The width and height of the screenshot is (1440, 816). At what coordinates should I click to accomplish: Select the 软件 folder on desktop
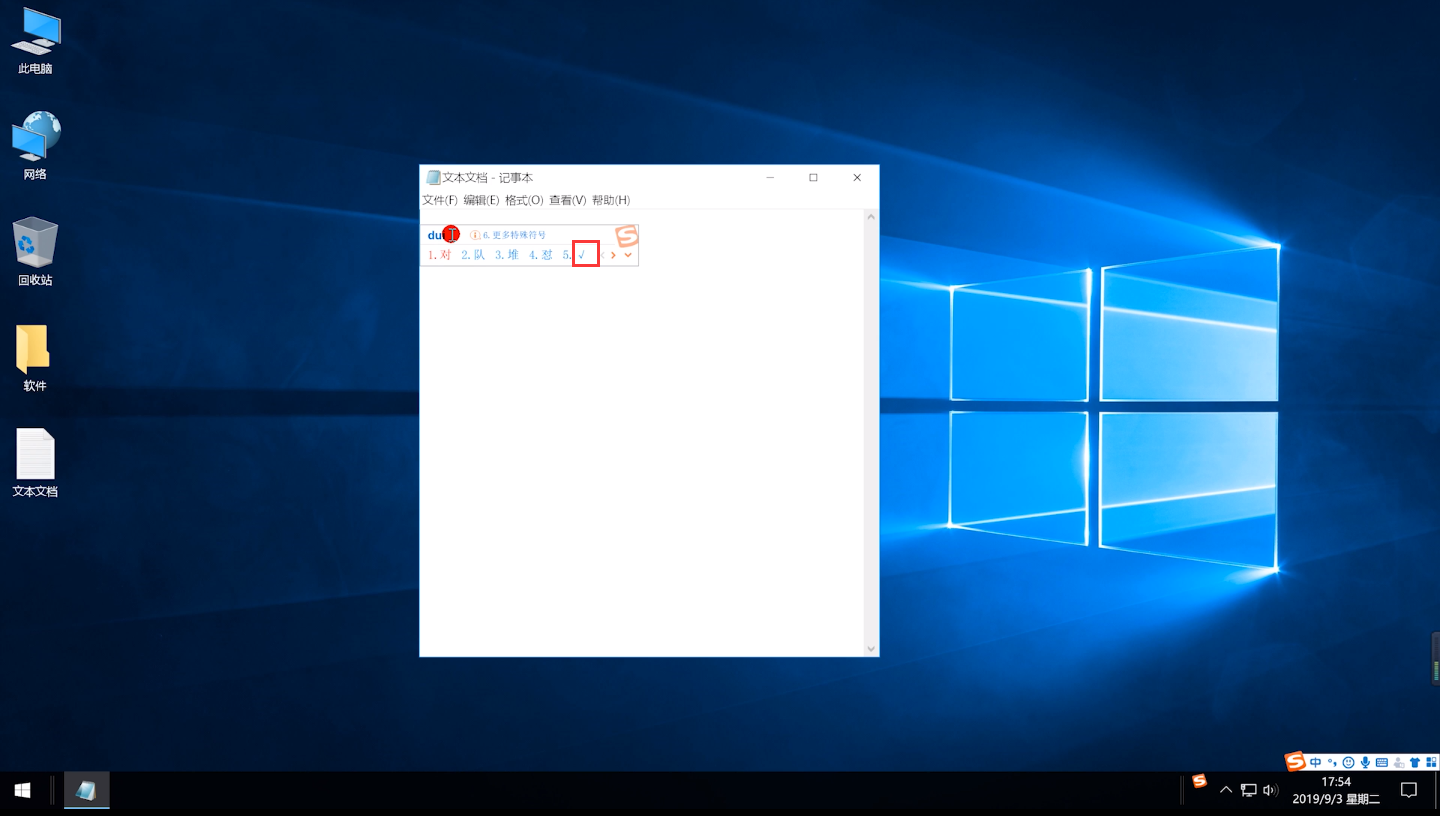[35, 358]
